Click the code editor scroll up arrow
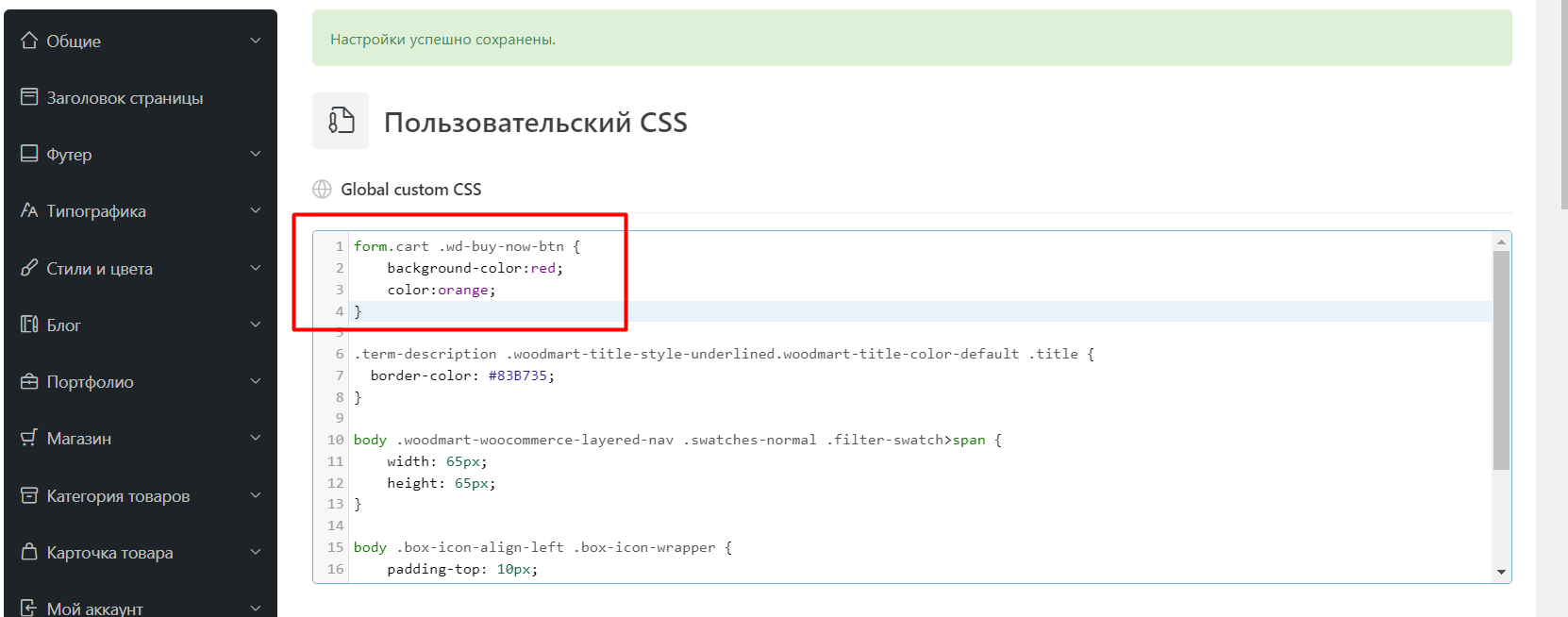1568x617 pixels. coord(1501,242)
